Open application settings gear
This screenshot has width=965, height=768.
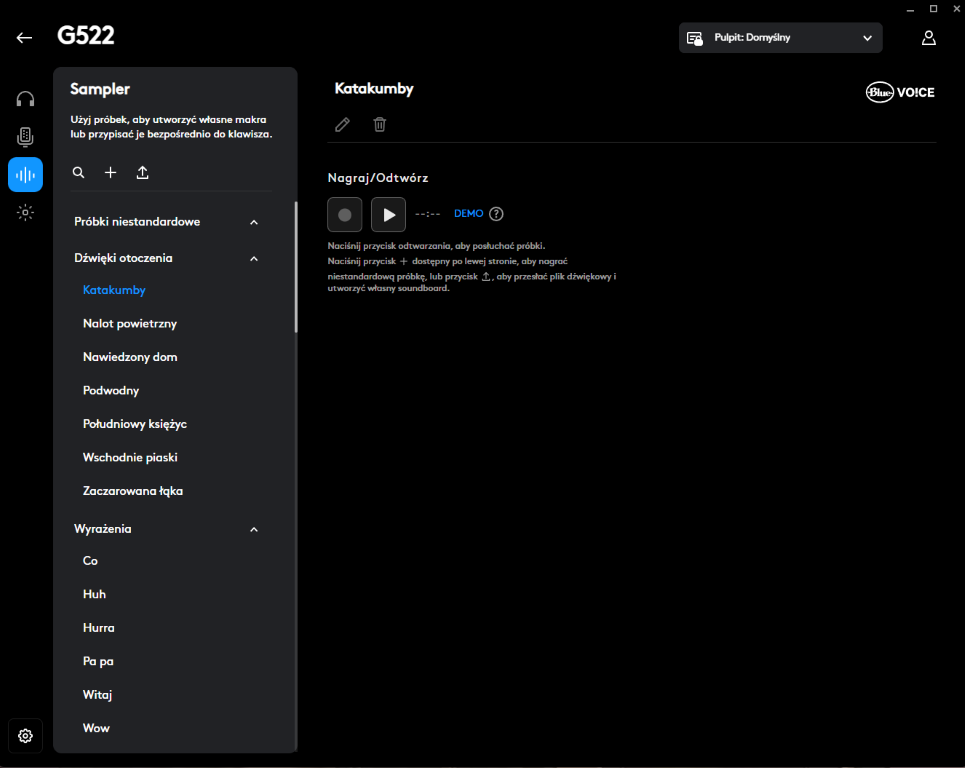click(x=25, y=735)
